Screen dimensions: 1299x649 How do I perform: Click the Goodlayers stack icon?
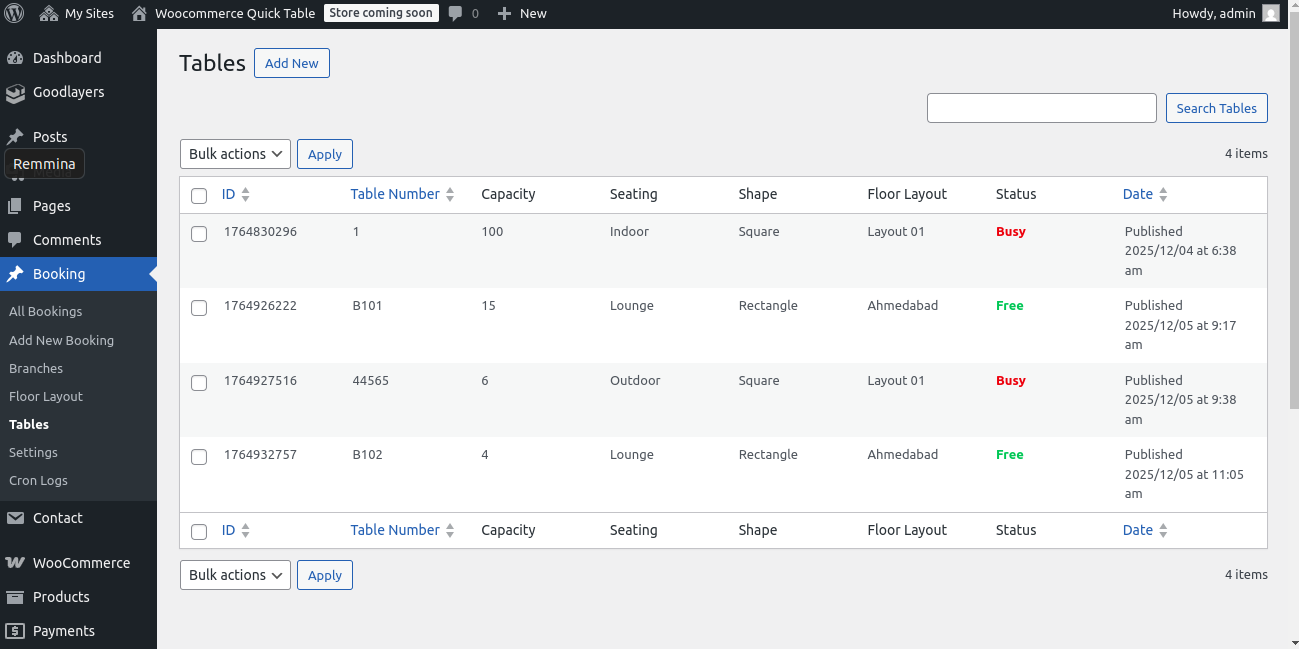click(15, 93)
